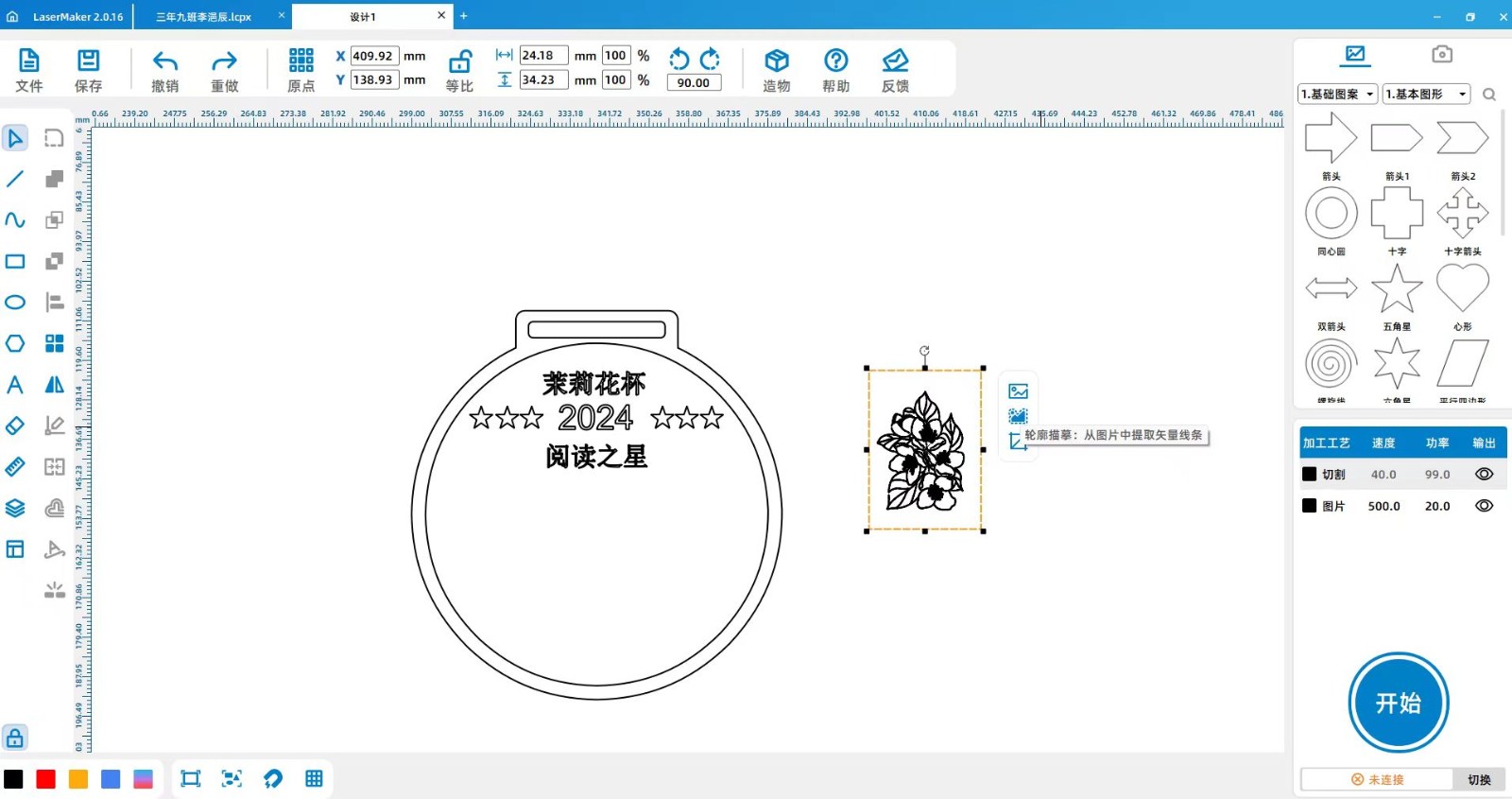
Task: Close the 设计1 tab
Action: click(441, 15)
